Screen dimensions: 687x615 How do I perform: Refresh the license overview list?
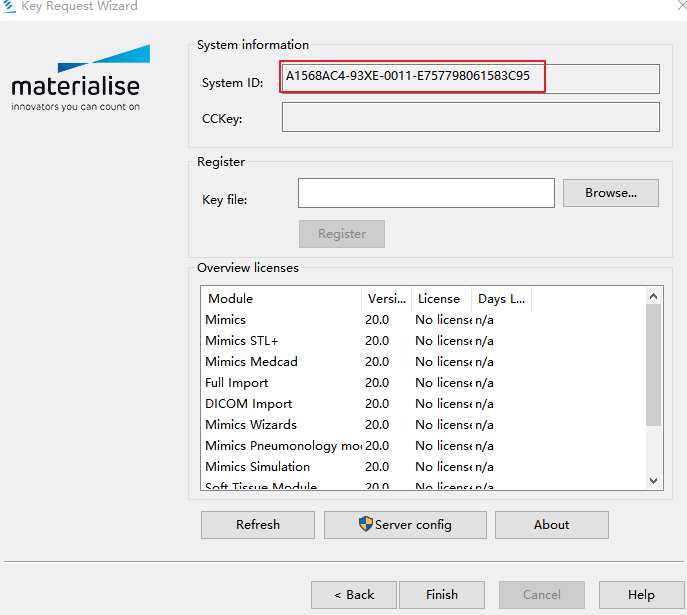[x=258, y=525]
